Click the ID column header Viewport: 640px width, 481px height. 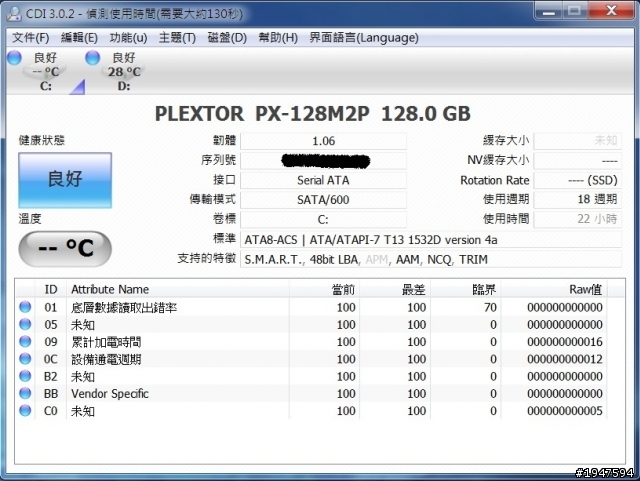click(51, 289)
